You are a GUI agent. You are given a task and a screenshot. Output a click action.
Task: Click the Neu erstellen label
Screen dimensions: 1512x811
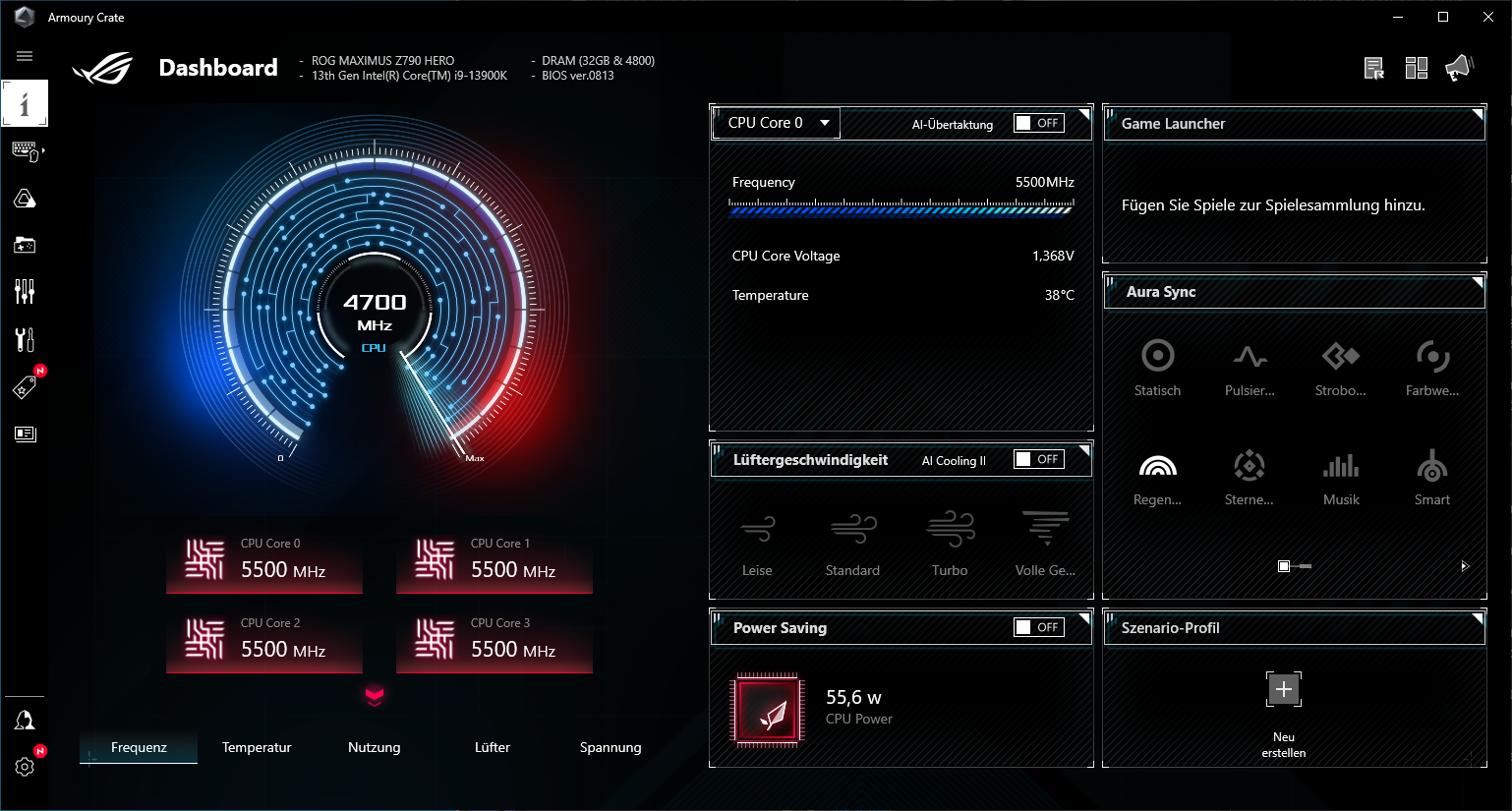tap(1284, 745)
